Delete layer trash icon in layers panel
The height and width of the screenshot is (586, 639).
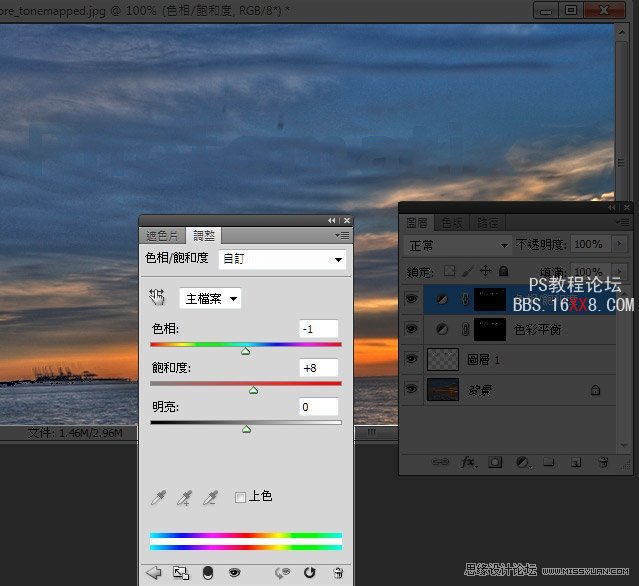tap(603, 462)
